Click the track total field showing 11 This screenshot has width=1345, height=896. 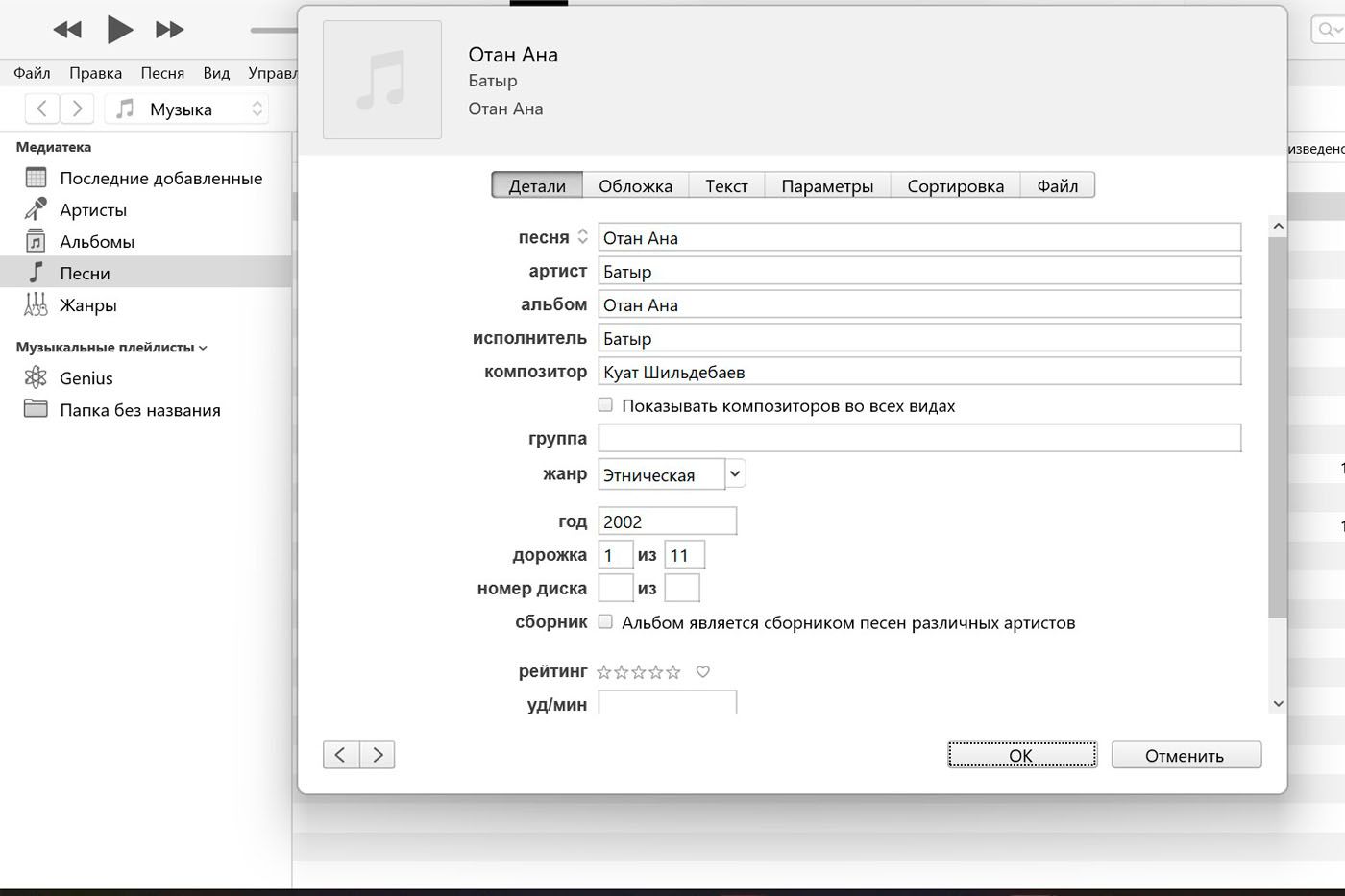[x=684, y=555]
